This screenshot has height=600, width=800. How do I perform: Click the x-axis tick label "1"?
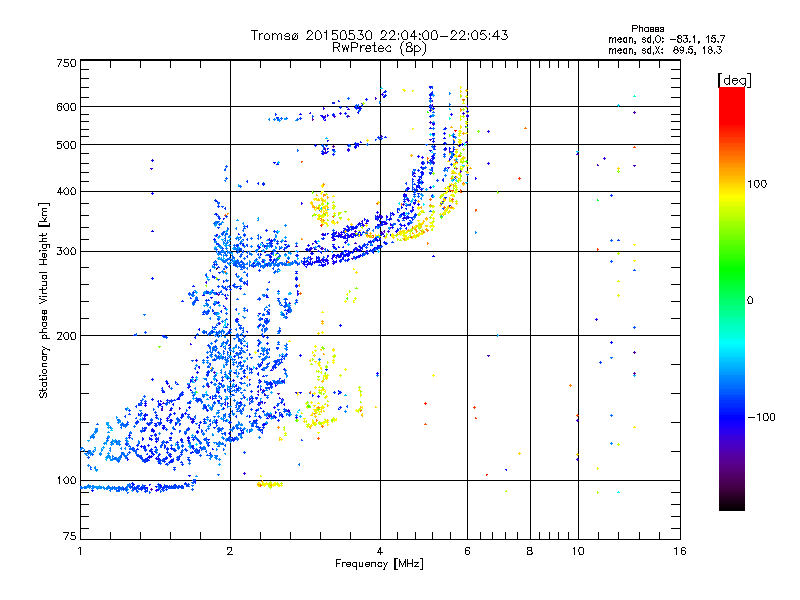[80, 551]
